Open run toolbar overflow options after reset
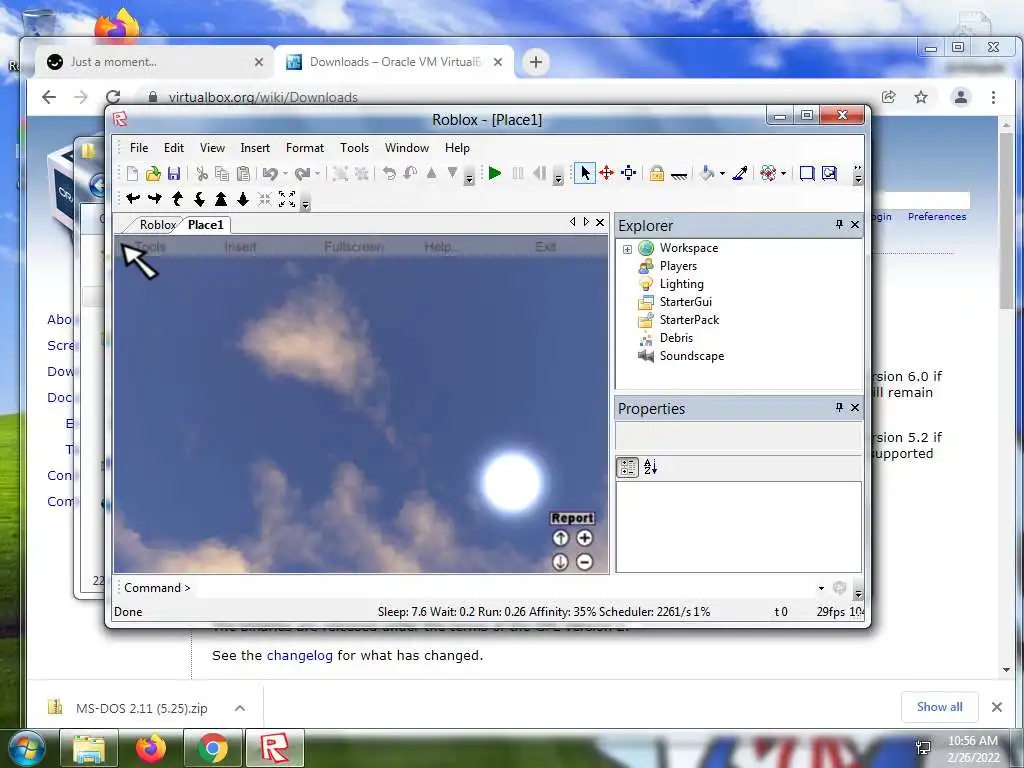Viewport: 1024px width, 768px height. [558, 177]
